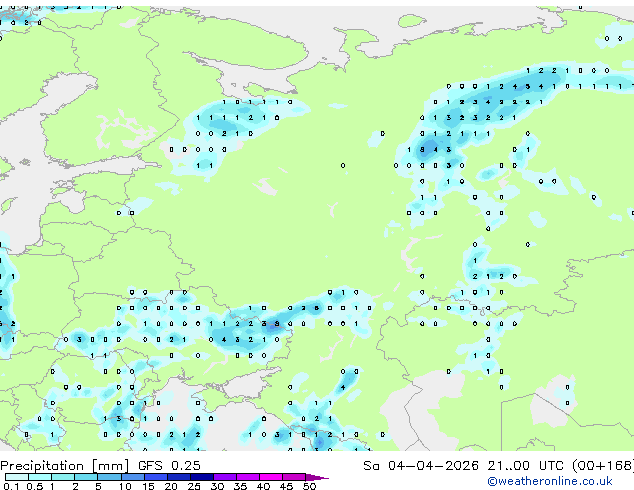The width and height of the screenshot is (634, 490).
Task: Select the 40–45 mm magenta legend swatch
Action: pyautogui.click(x=271, y=477)
